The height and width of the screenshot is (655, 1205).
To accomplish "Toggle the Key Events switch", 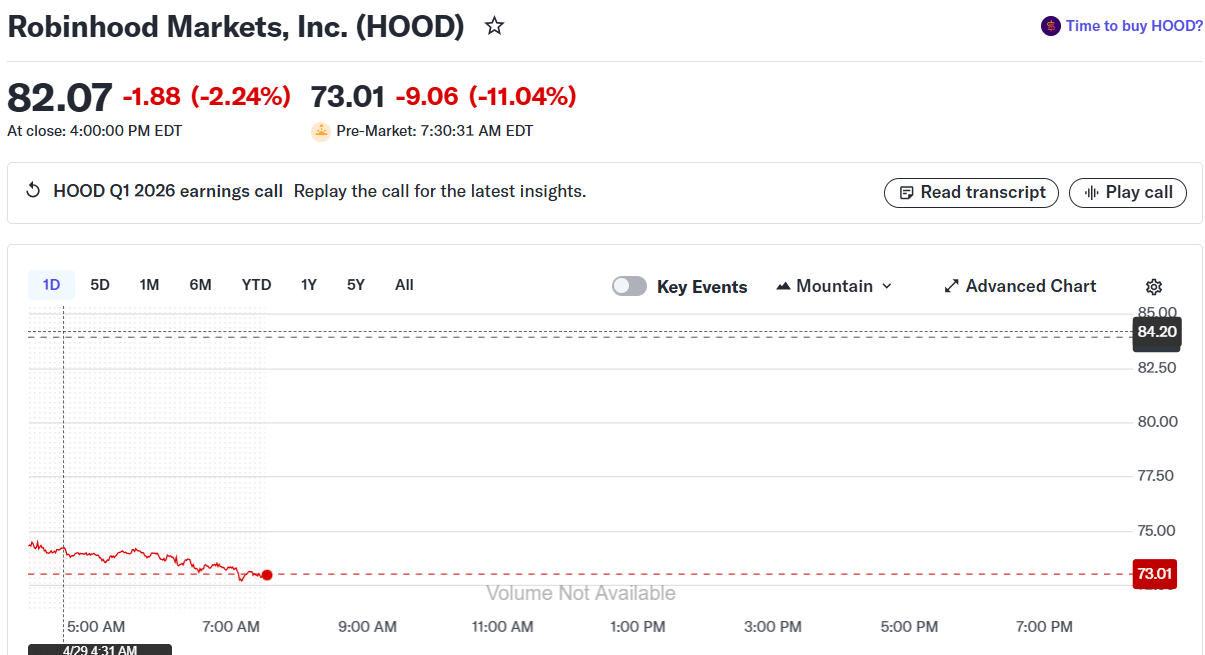I will click(x=629, y=287).
